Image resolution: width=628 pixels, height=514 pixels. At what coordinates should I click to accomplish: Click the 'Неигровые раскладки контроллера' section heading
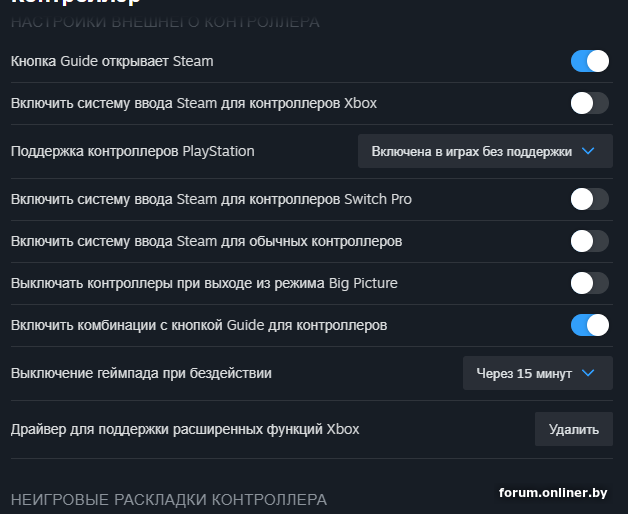pos(168,498)
